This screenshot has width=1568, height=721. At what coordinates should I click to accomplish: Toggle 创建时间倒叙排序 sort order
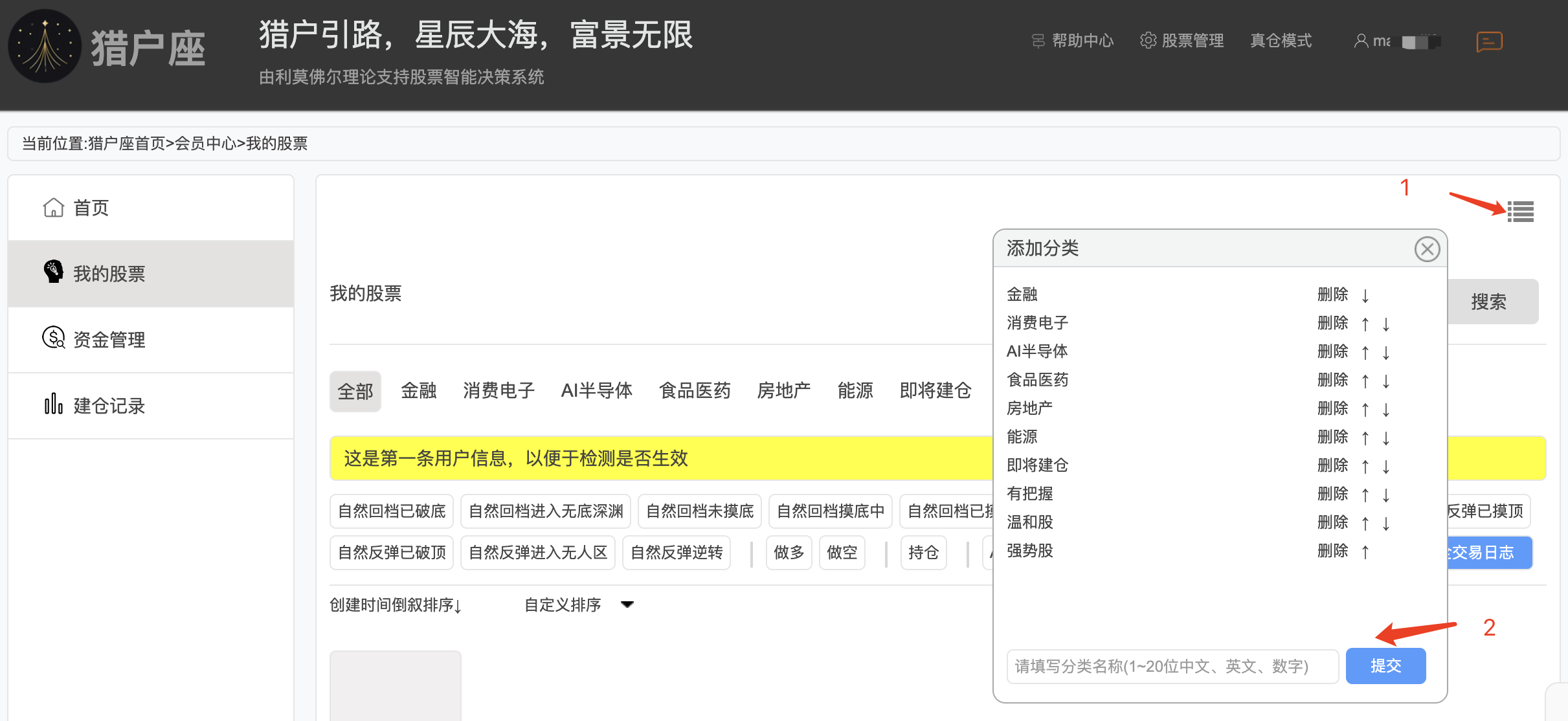(396, 605)
